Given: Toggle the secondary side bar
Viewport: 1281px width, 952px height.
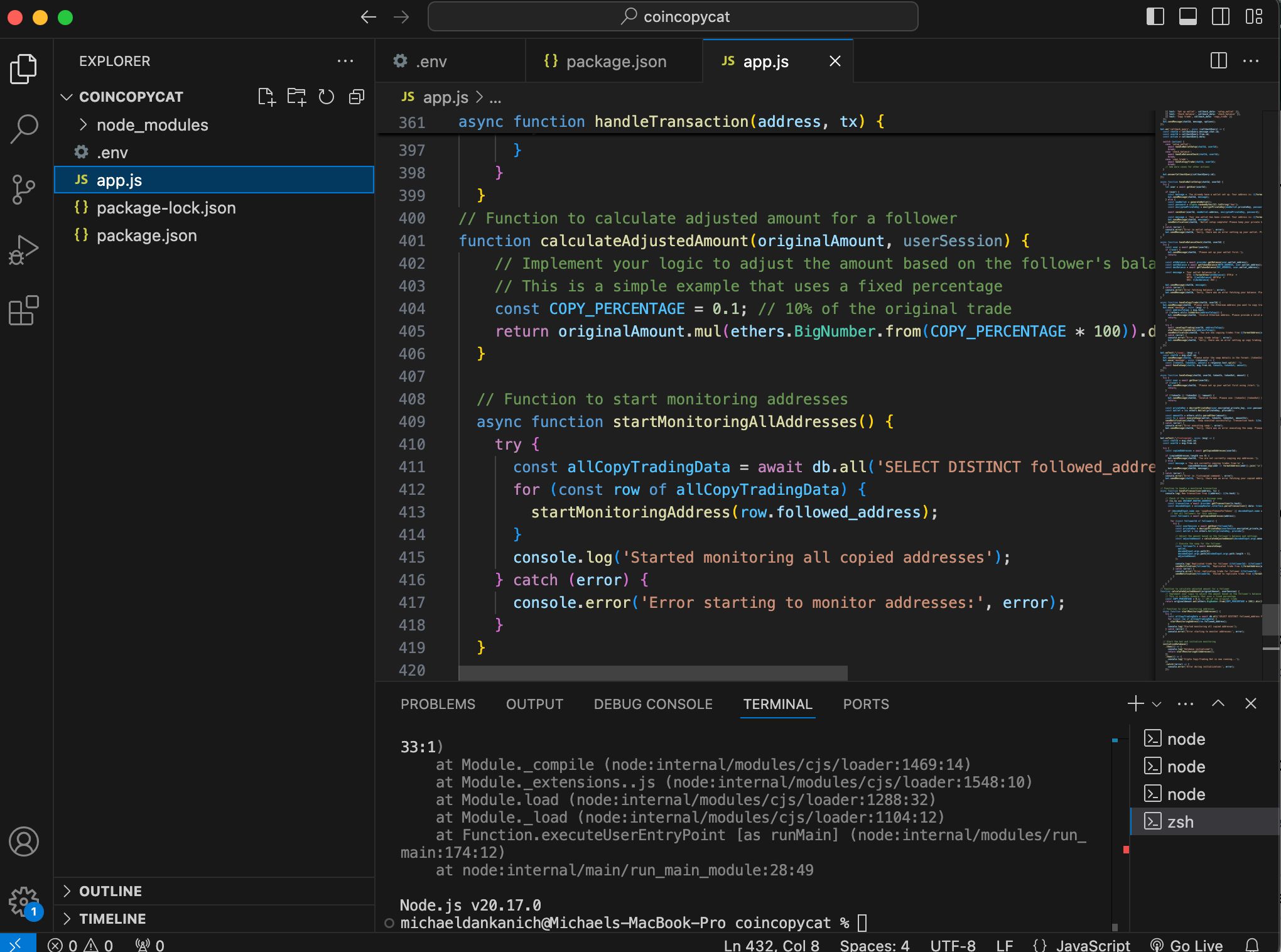Looking at the screenshot, I should pyautogui.click(x=1221, y=17).
